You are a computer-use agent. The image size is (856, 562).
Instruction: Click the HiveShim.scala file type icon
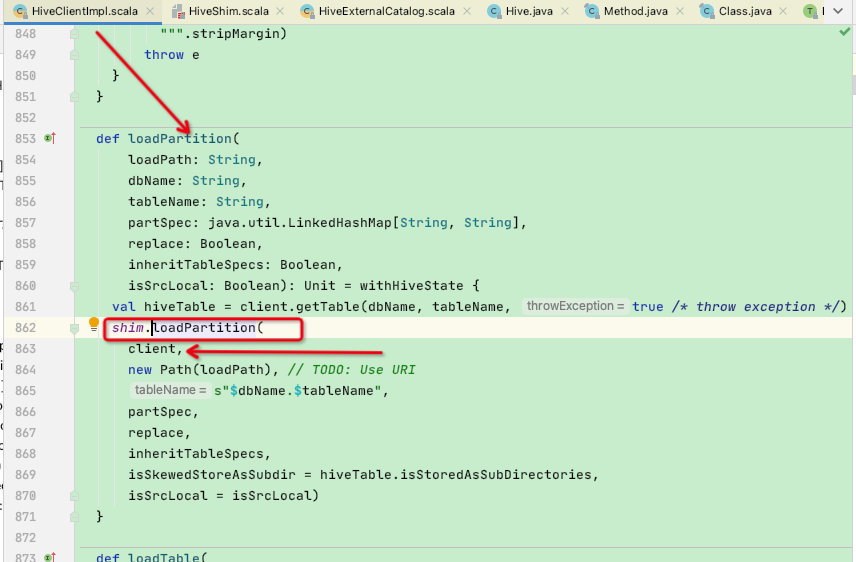coord(178,11)
